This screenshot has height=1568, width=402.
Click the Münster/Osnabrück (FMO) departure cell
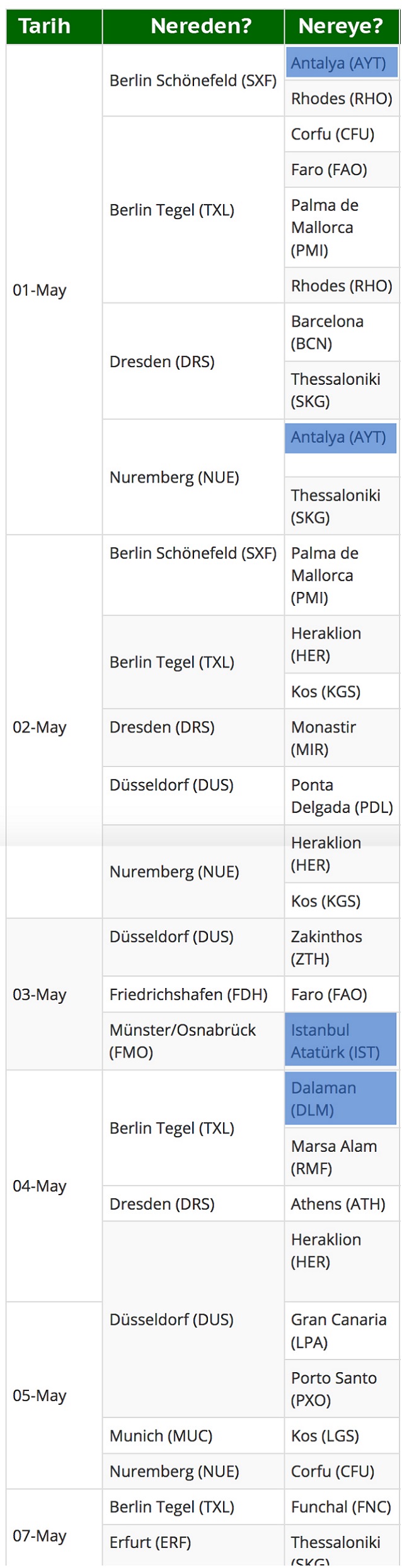[x=183, y=1041]
